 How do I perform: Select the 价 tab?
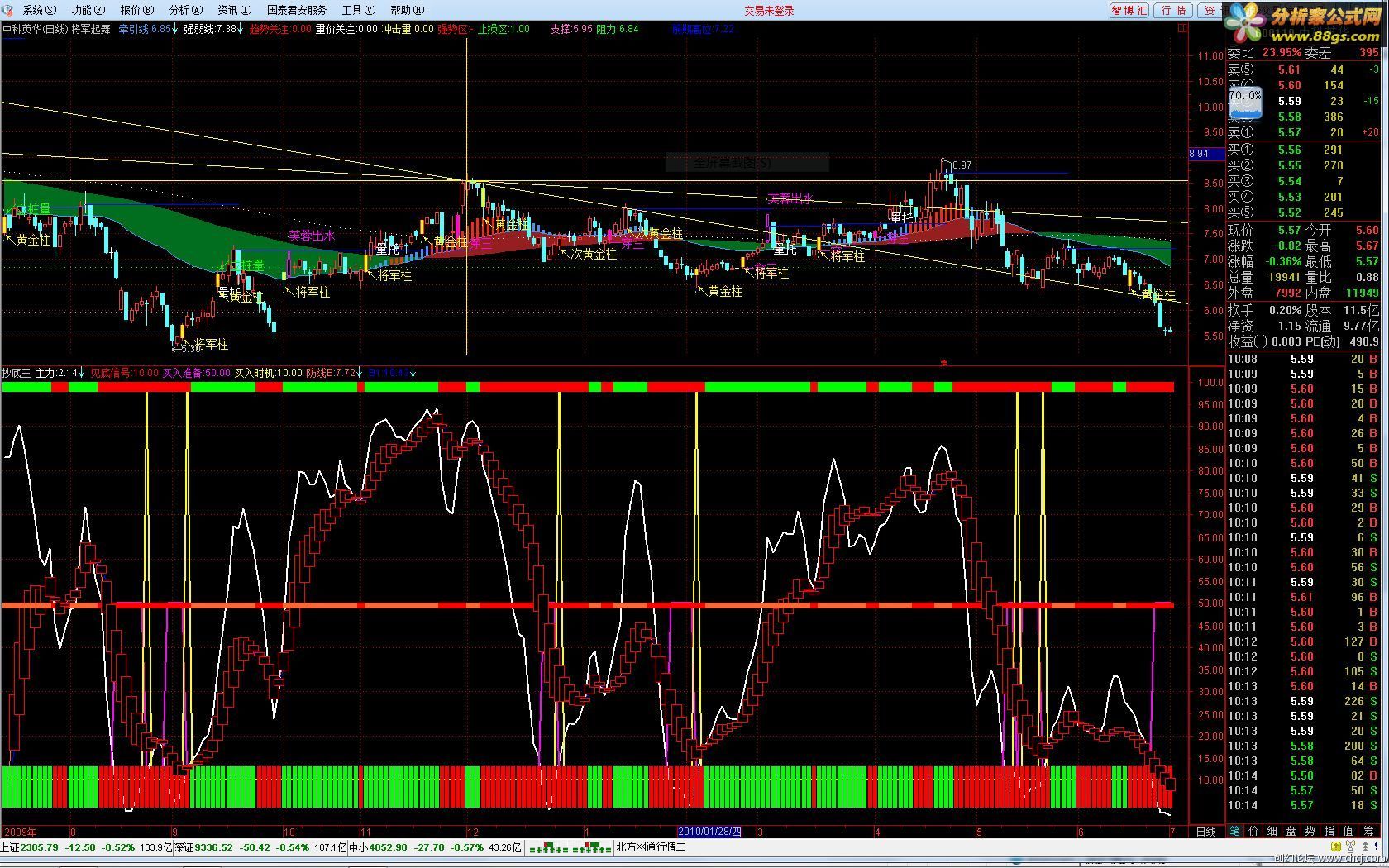1253,832
